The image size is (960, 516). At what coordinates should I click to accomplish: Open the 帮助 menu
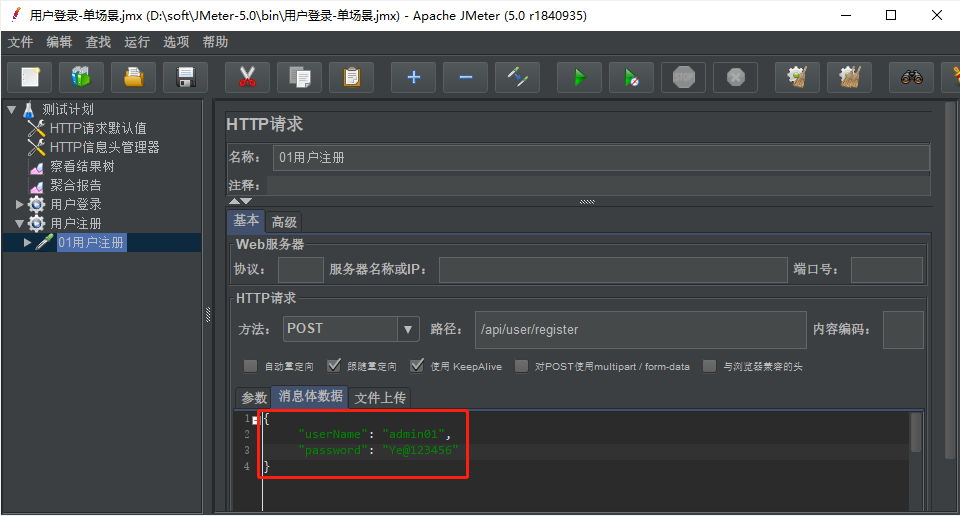(x=215, y=42)
